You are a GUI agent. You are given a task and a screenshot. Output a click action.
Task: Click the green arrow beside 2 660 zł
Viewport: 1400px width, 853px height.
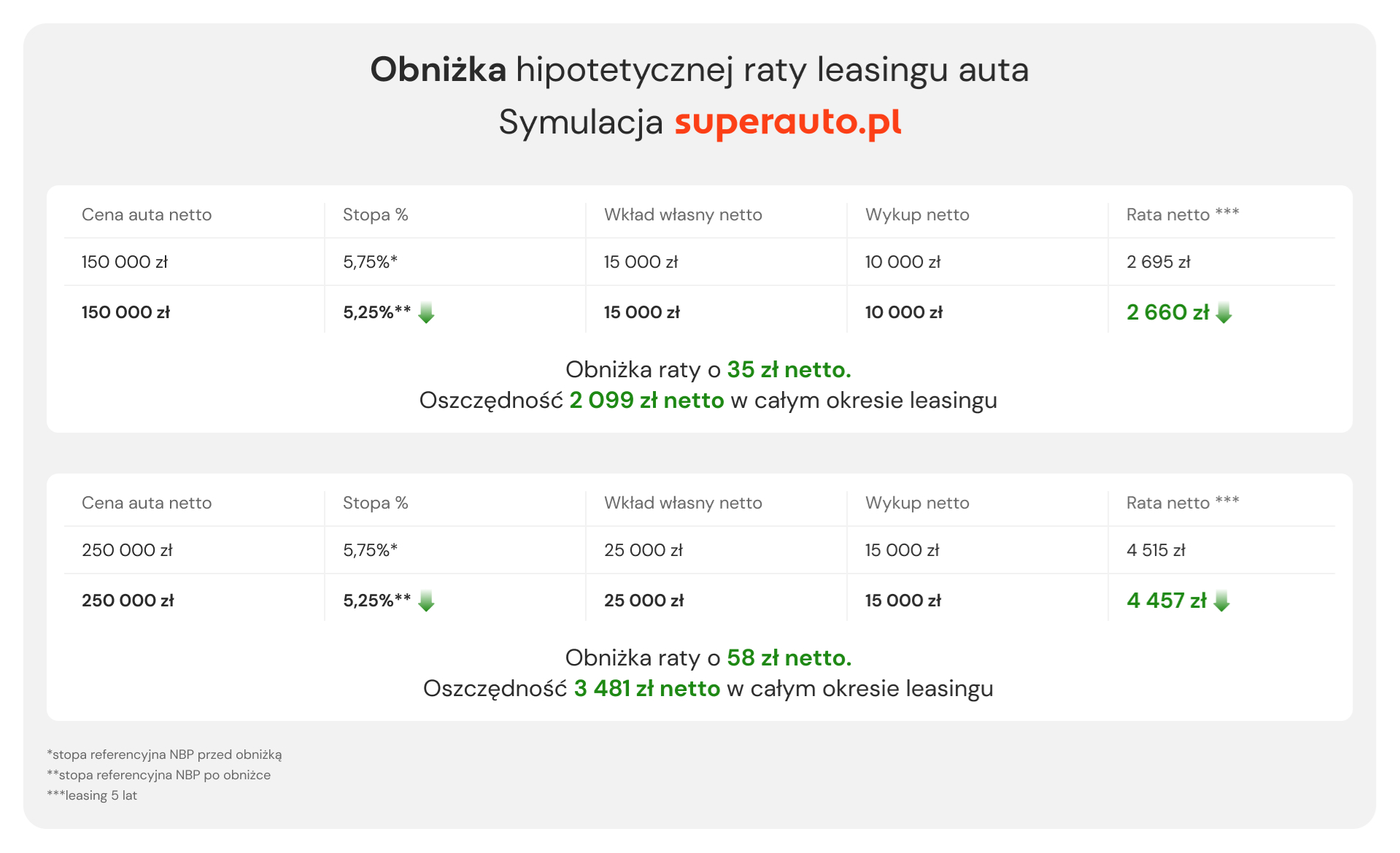point(1224,313)
